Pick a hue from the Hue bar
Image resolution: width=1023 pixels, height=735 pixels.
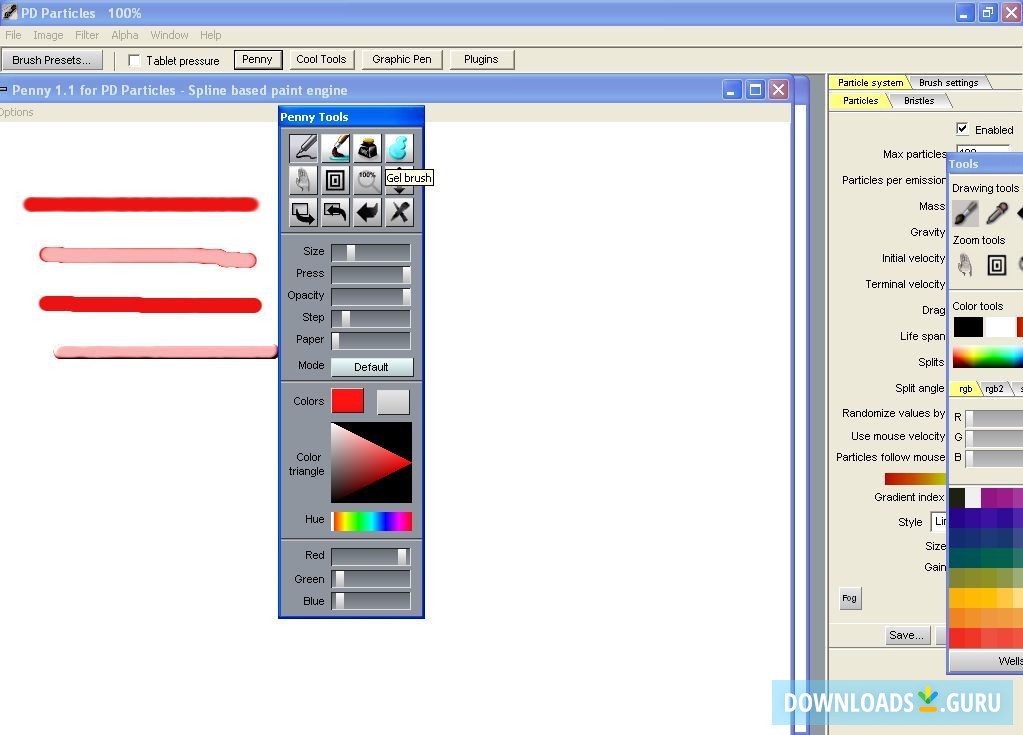coord(372,521)
